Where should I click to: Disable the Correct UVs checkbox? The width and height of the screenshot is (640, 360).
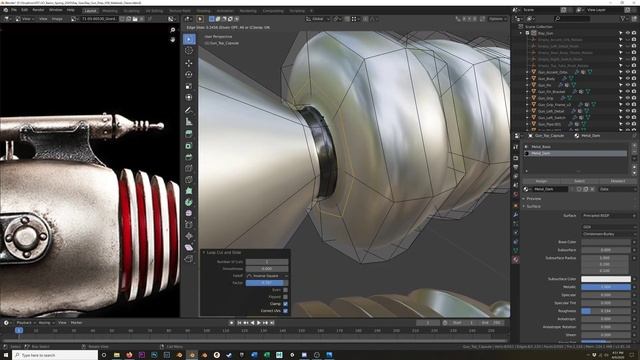tap(285, 311)
